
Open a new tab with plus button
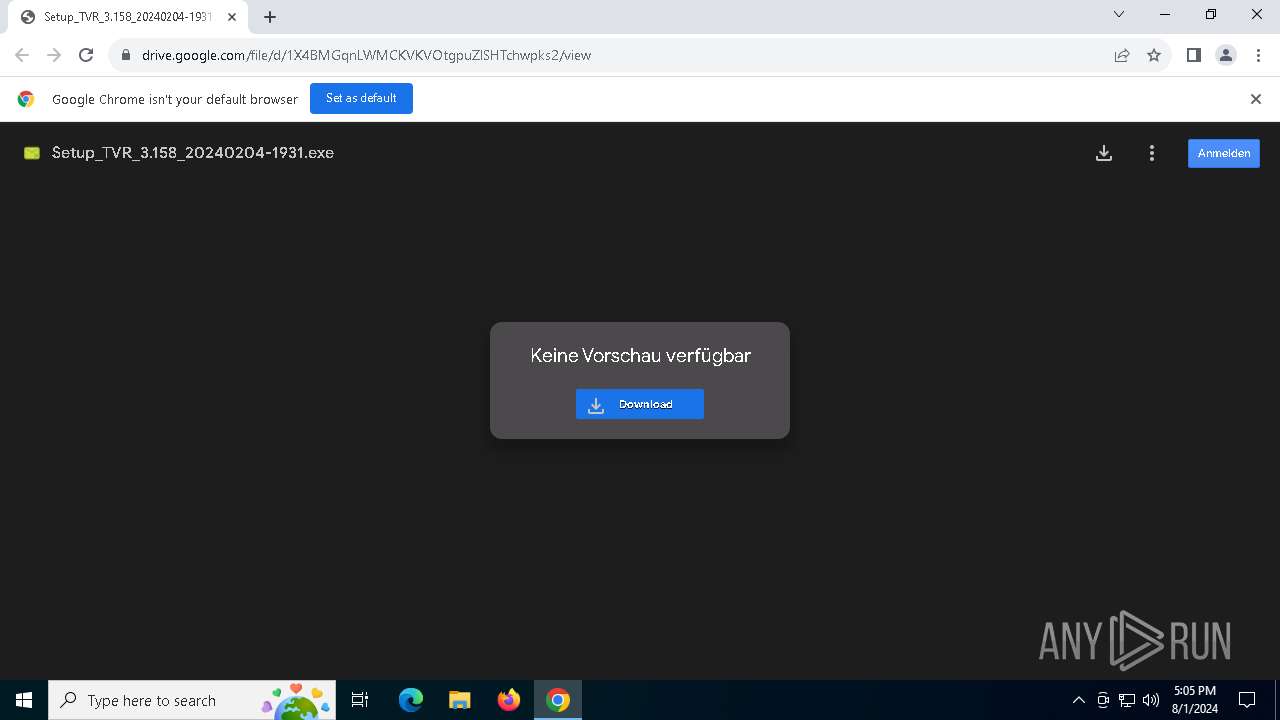270,17
